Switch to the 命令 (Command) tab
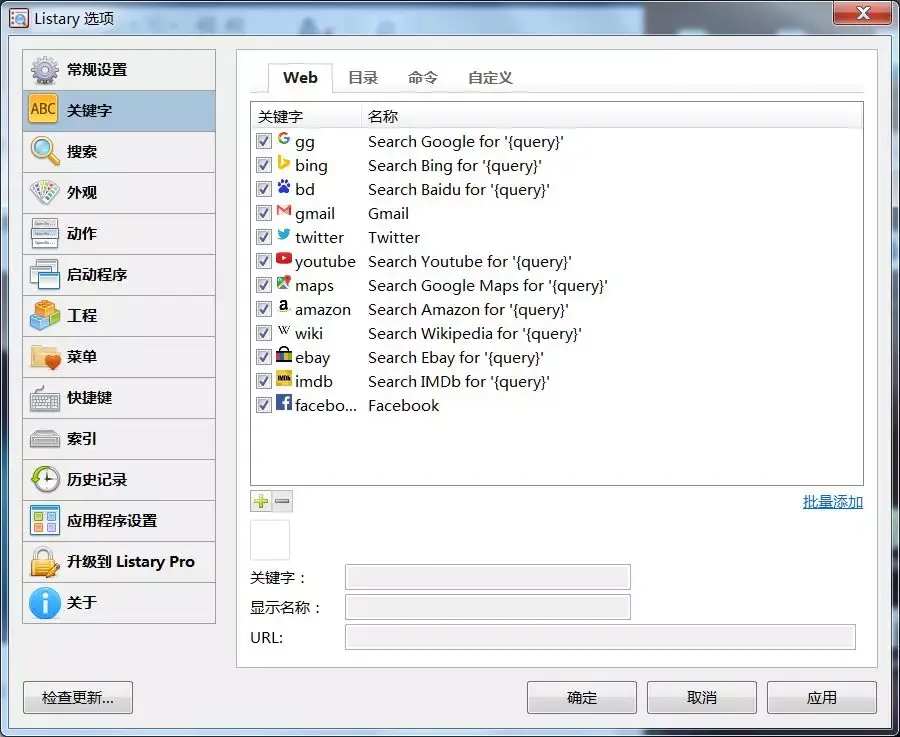 [422, 77]
